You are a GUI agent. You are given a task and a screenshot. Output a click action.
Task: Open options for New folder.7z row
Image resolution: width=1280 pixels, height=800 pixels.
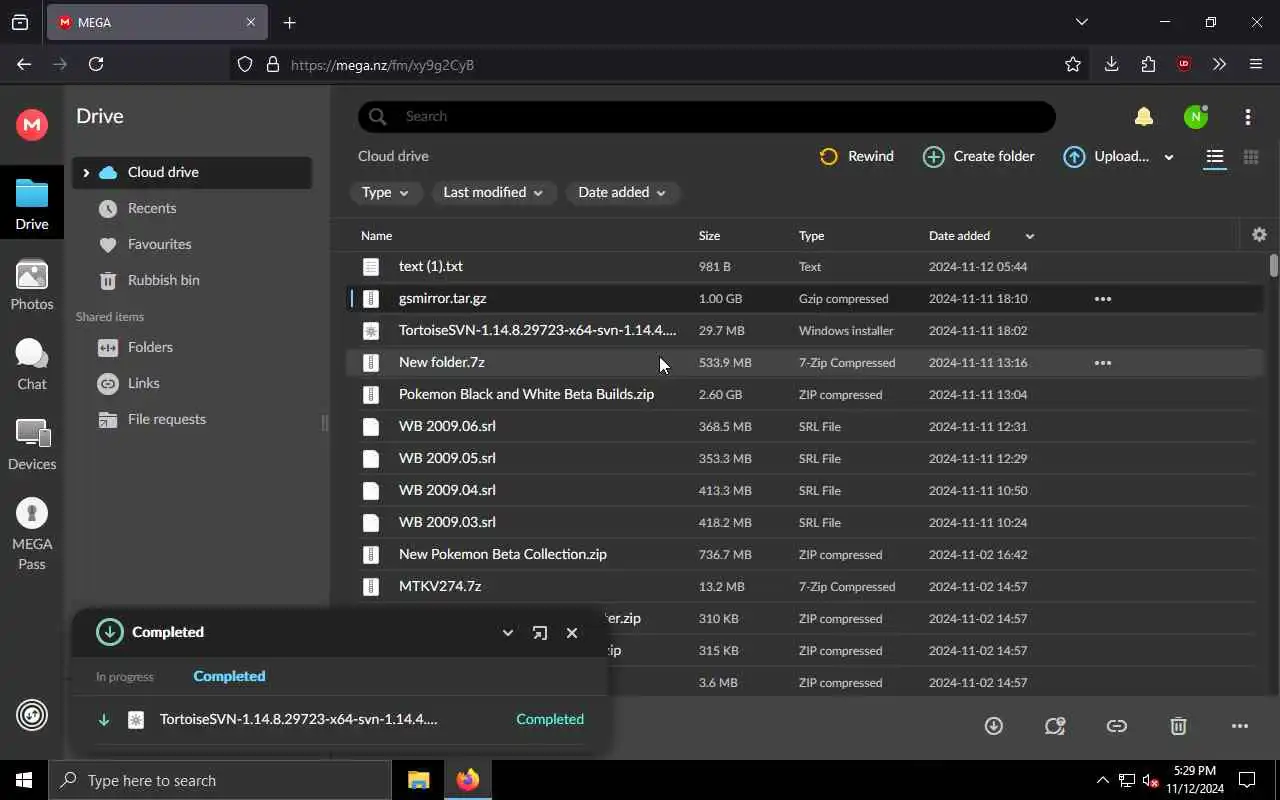pos(1103,363)
